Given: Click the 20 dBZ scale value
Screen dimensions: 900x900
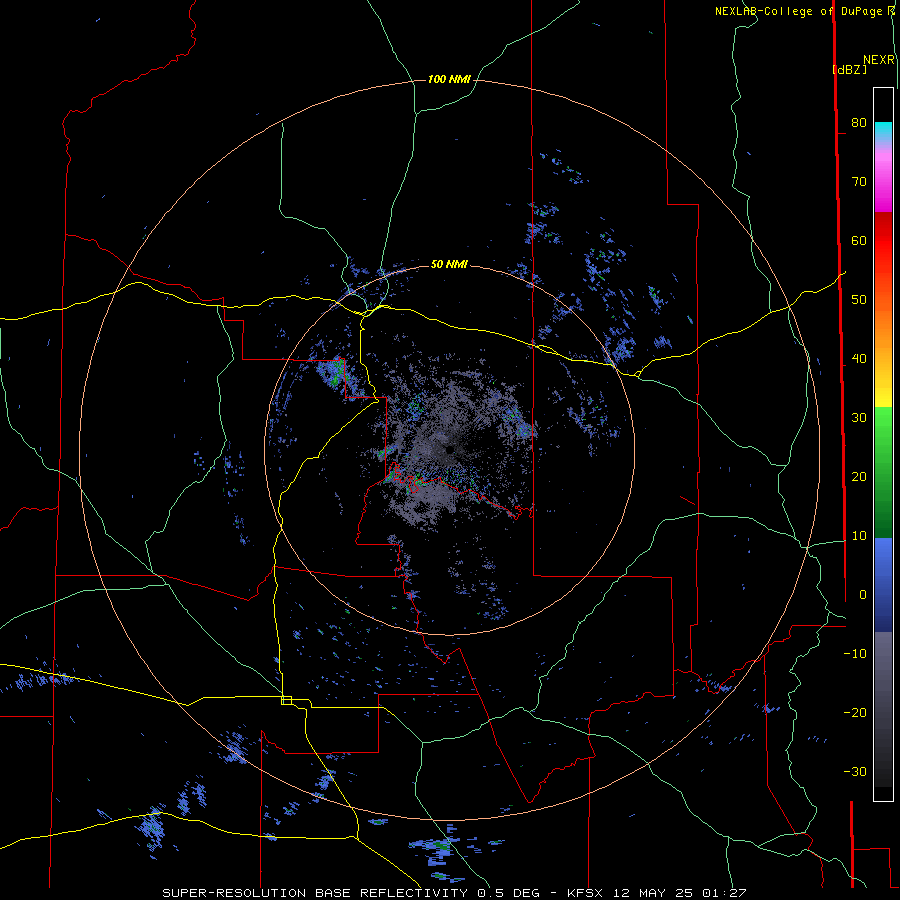Looking at the screenshot, I should pyautogui.click(x=859, y=476).
